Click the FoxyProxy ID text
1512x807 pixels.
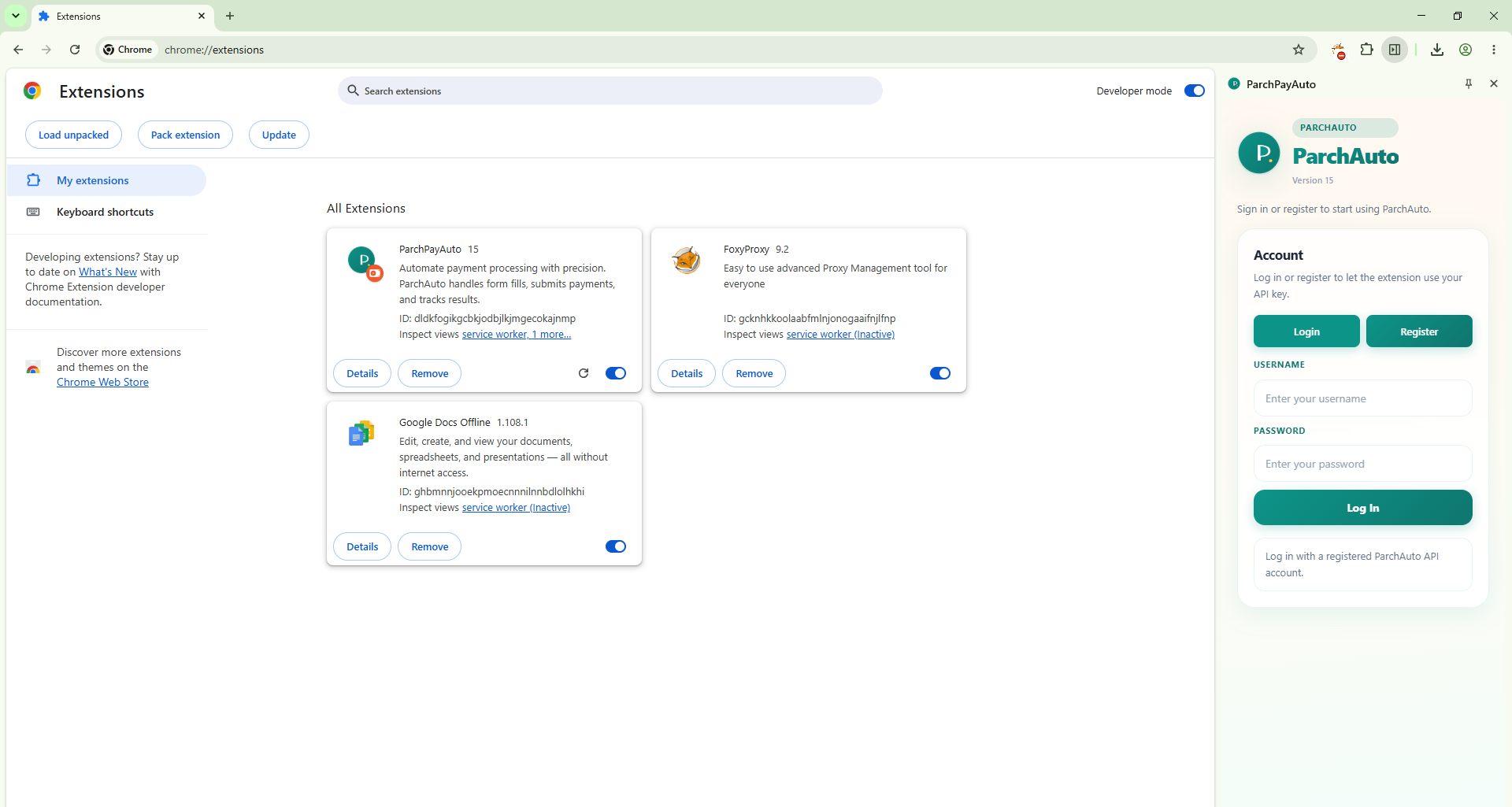[810, 318]
